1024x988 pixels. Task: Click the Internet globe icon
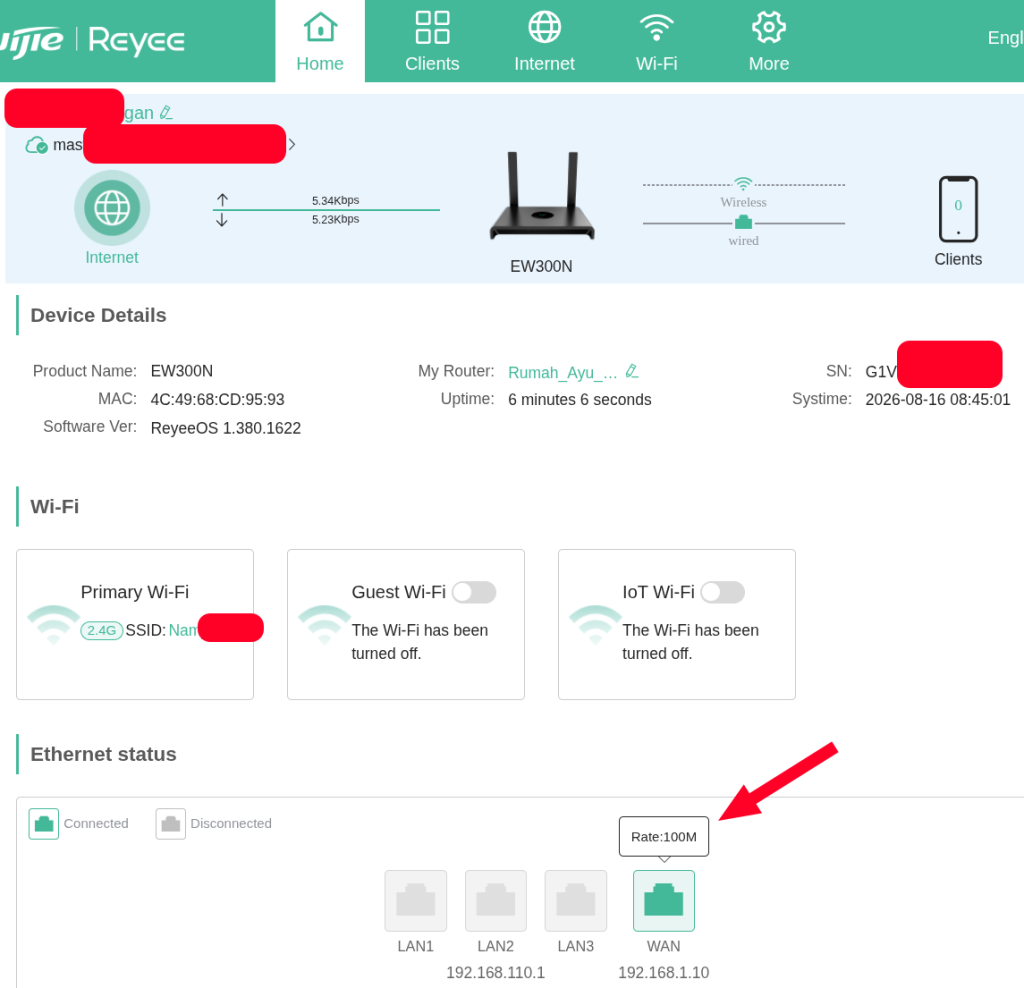pos(112,208)
